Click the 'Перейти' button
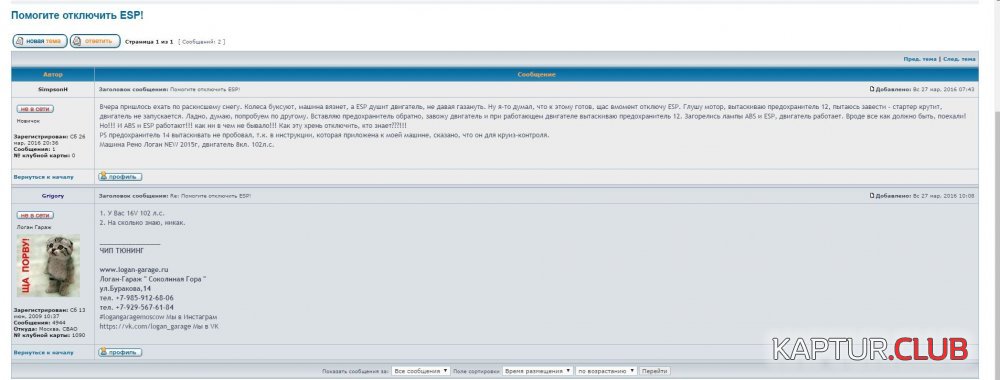This screenshot has height=380, width=1000. [x=654, y=370]
